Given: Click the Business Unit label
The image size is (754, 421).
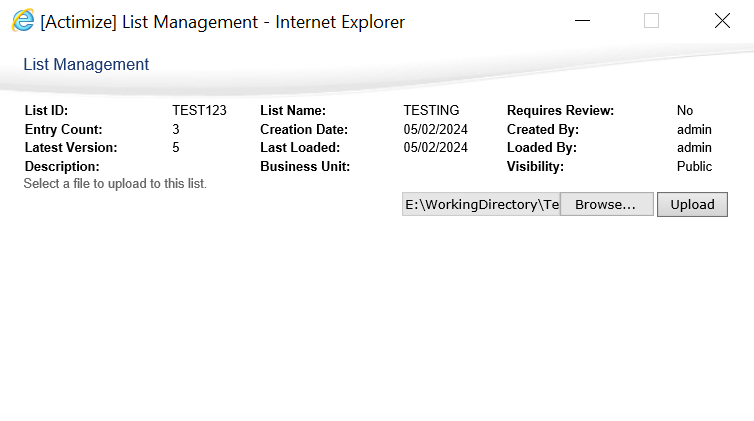Looking at the screenshot, I should (305, 166).
